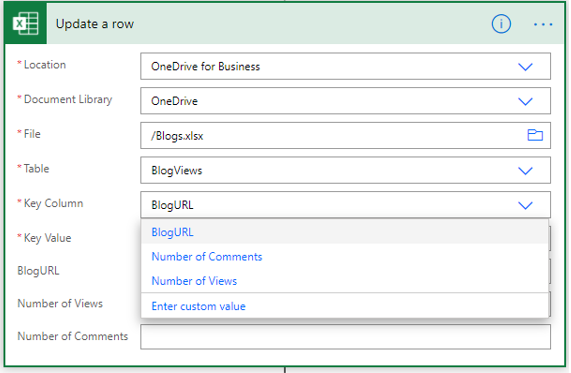Screen dimensions: 571x373
Task: Click the File field containing /Blogs.xlsx
Action: pos(345,136)
